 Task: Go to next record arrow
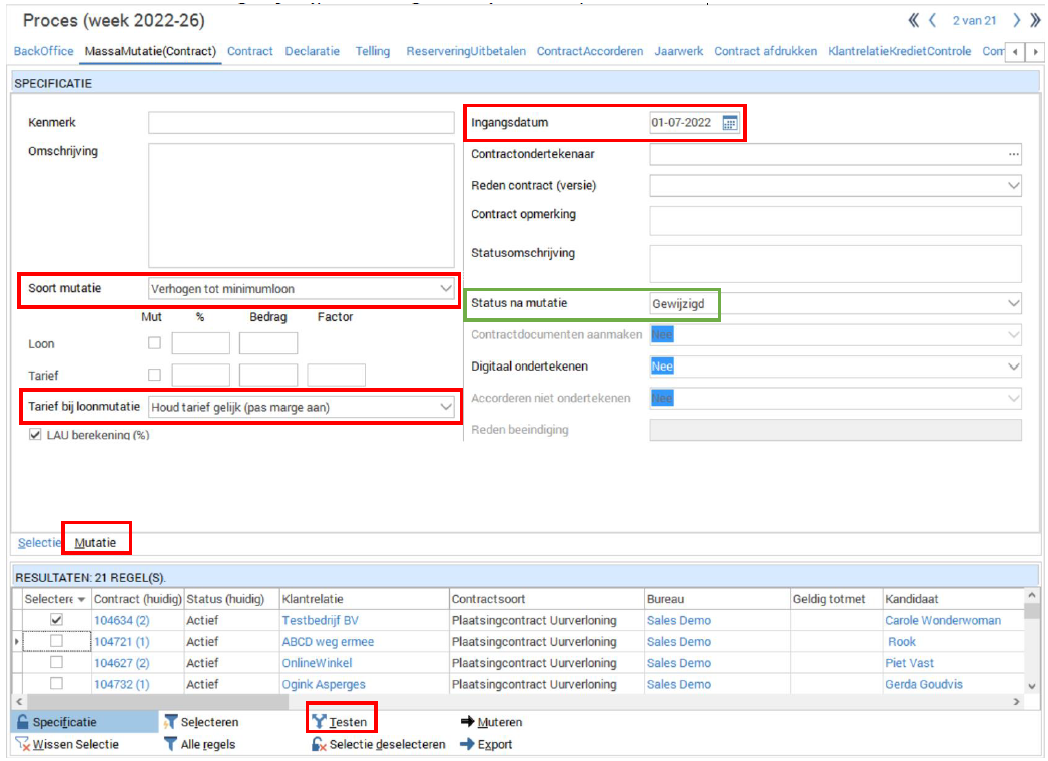coord(1016,20)
